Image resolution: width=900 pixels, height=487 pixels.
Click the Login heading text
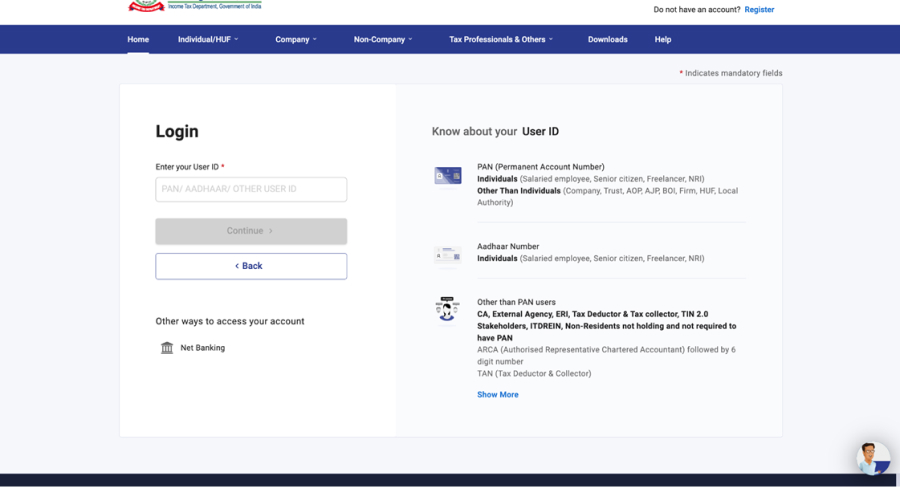tap(177, 132)
